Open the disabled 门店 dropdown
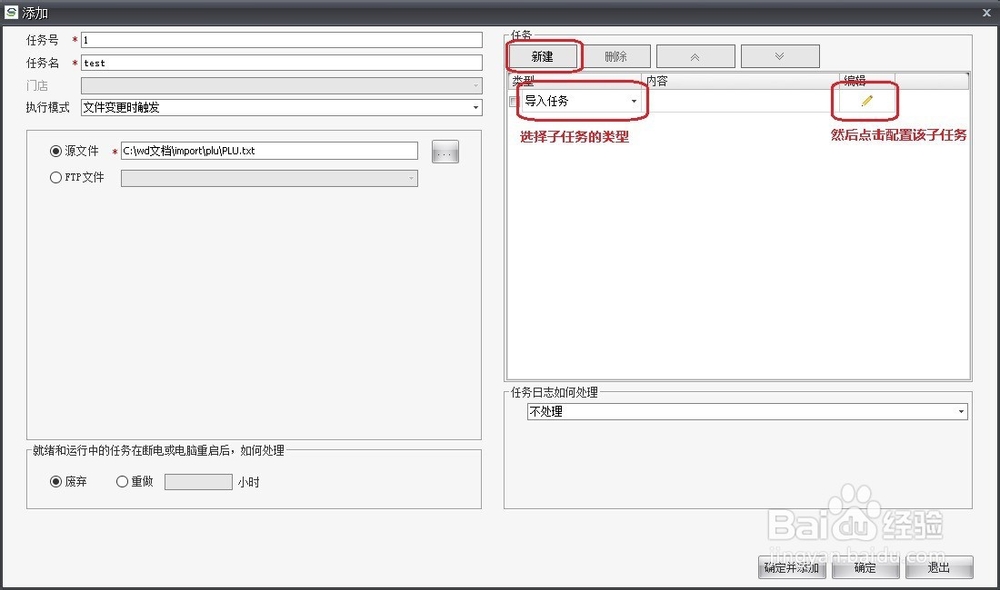 tap(281, 85)
